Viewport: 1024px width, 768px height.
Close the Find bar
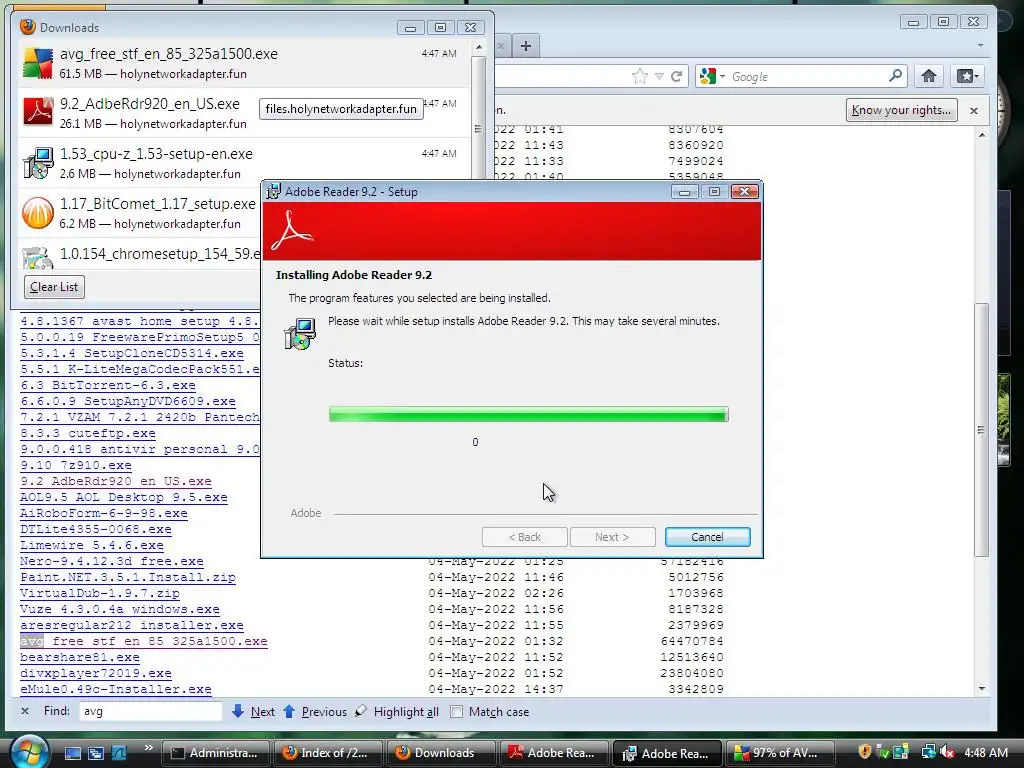point(25,711)
